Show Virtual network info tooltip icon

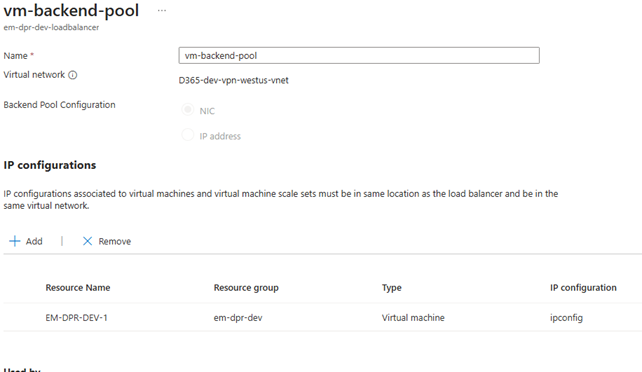click(x=72, y=75)
